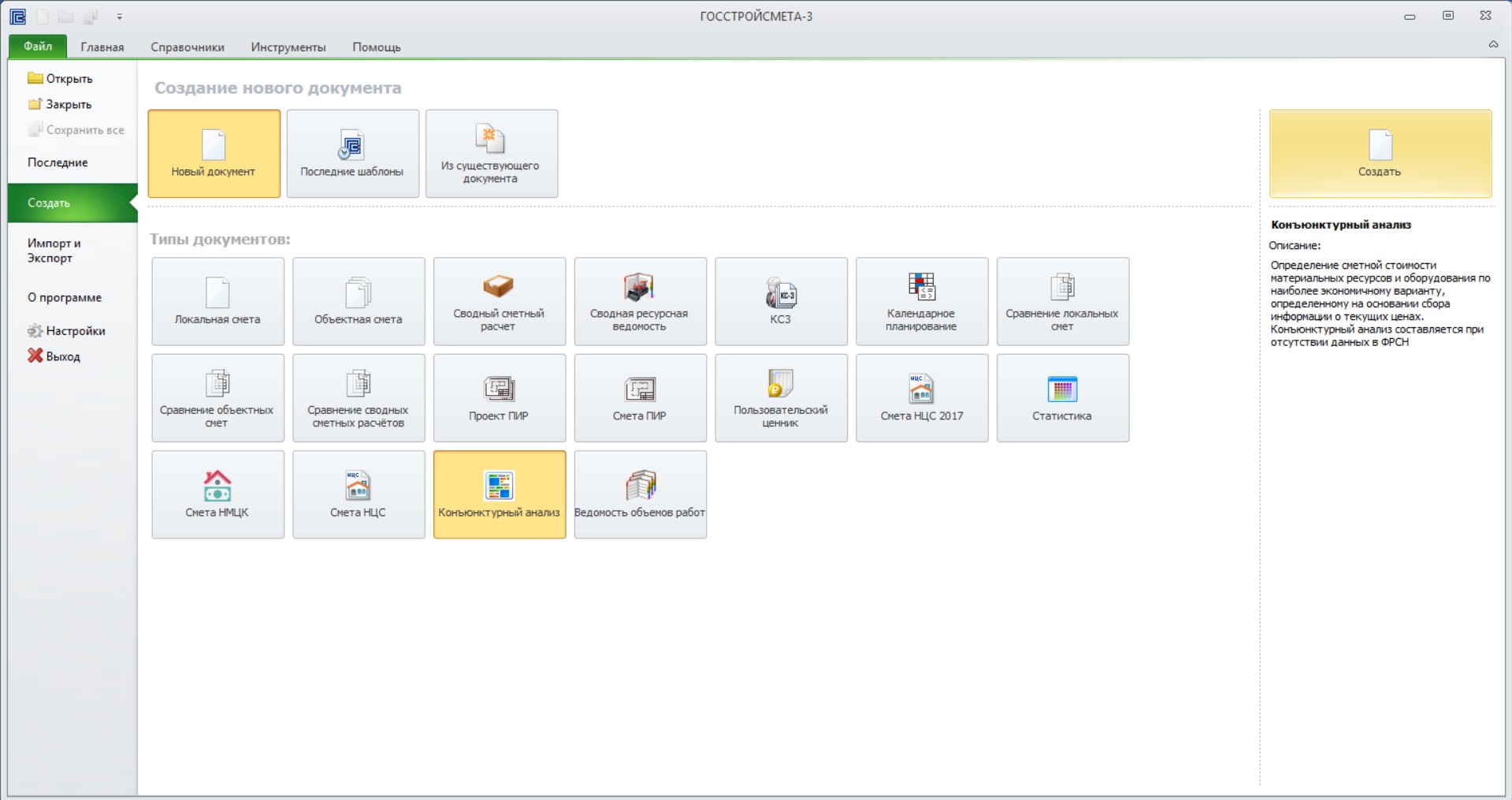Choose the Сводный сметный расчет tile
The width and height of the screenshot is (1512, 800).
coord(500,301)
